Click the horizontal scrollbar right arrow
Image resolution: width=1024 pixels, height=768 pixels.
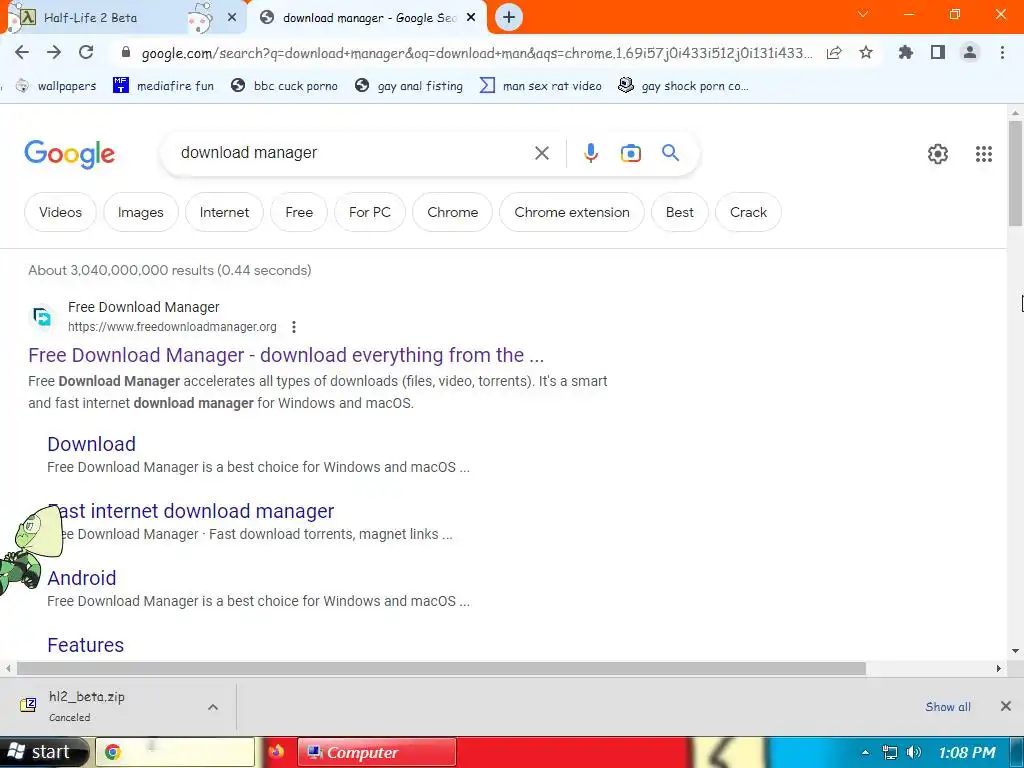coord(999,668)
